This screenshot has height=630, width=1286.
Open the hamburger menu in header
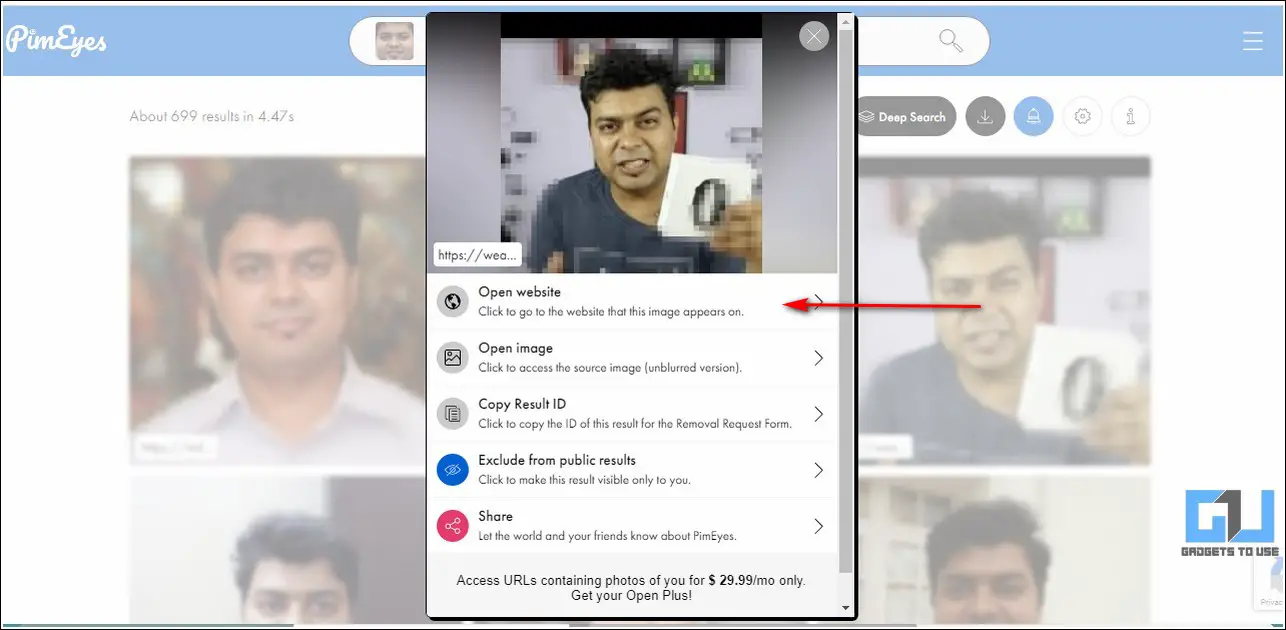click(1252, 40)
